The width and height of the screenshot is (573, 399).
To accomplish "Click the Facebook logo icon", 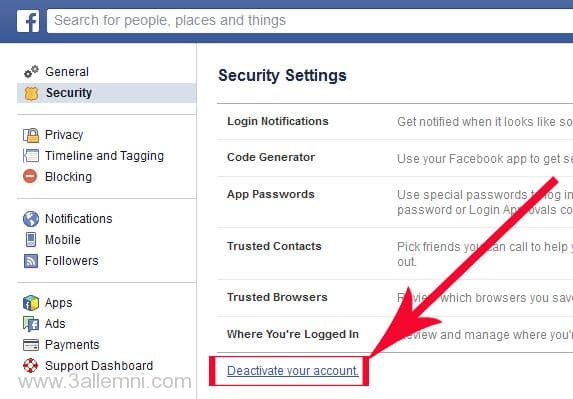I will (x=28, y=21).
